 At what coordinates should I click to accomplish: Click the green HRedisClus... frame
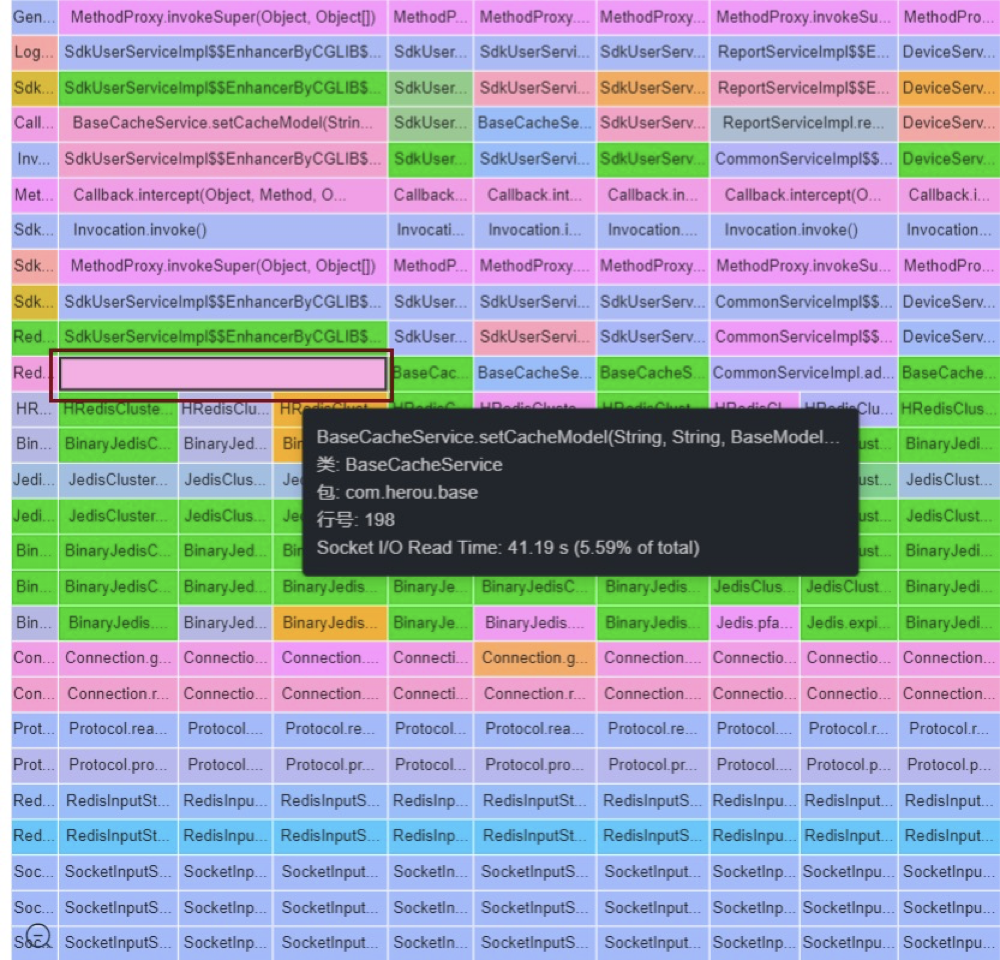pos(948,408)
